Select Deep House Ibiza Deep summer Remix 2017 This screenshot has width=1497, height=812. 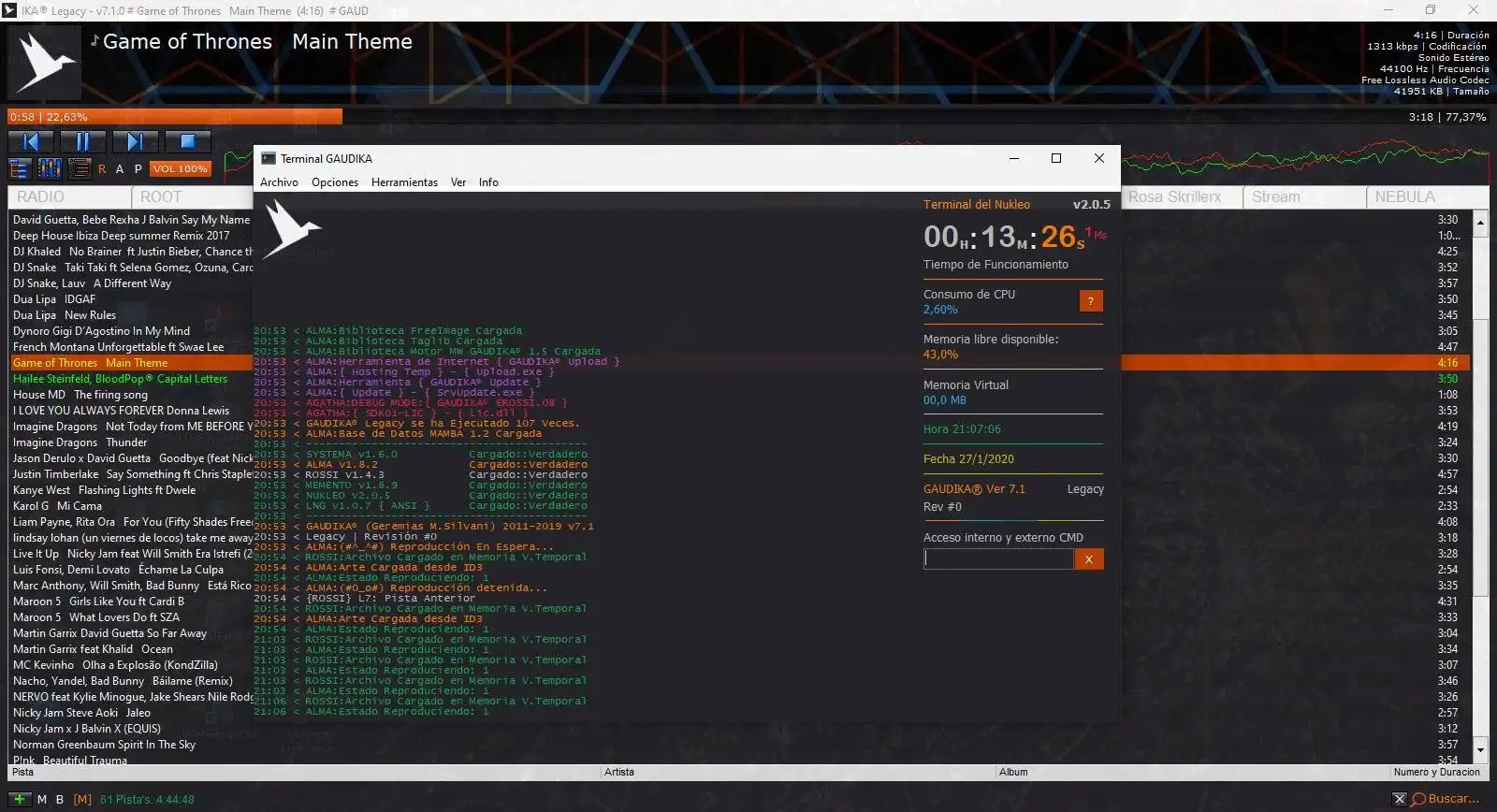[x=121, y=236]
